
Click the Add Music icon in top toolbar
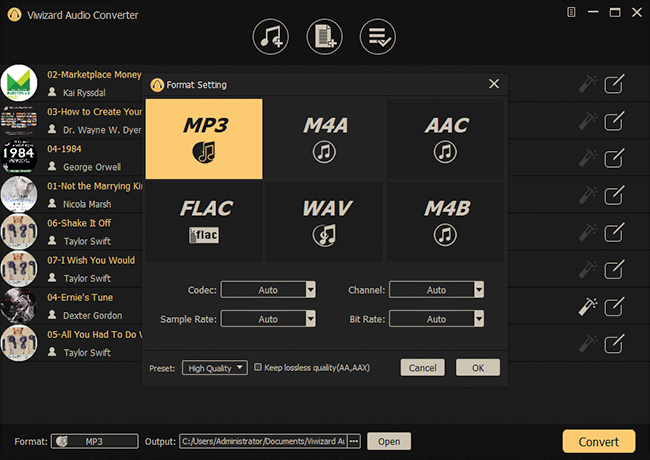(271, 37)
